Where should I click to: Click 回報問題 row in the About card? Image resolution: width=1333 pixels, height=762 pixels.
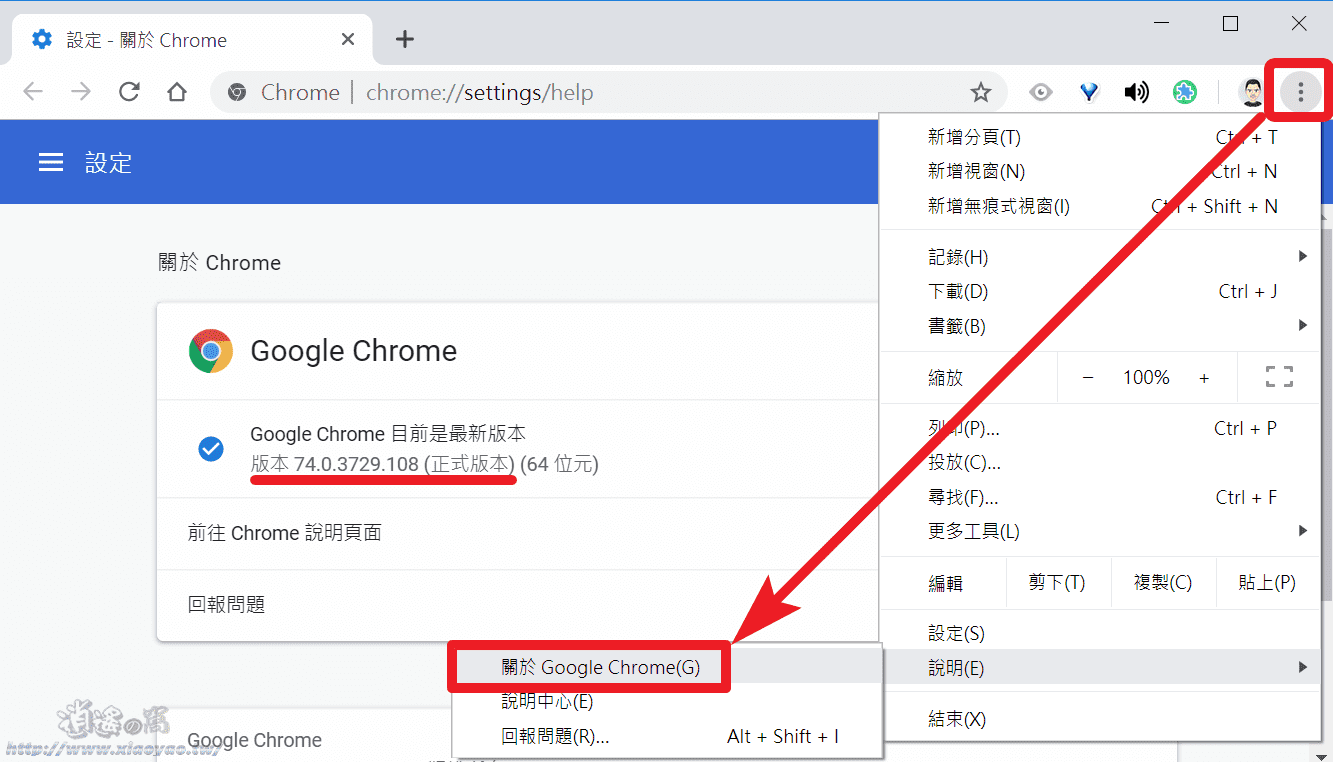[518, 605]
